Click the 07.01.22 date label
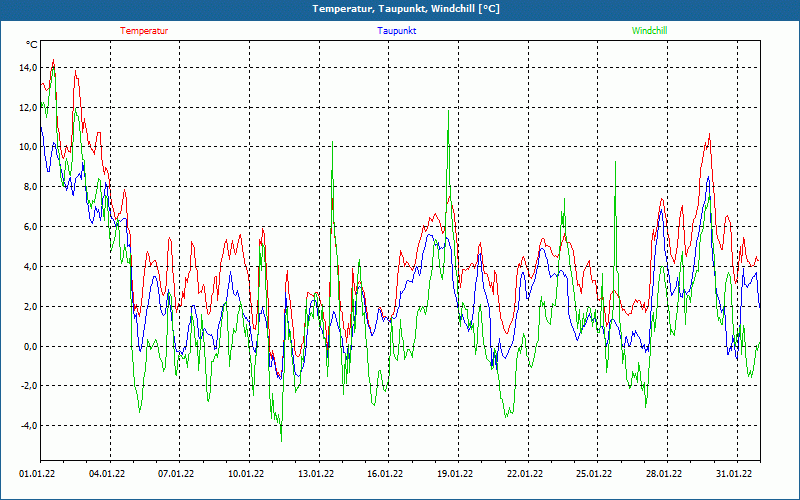800x500 pixels. click(x=176, y=474)
